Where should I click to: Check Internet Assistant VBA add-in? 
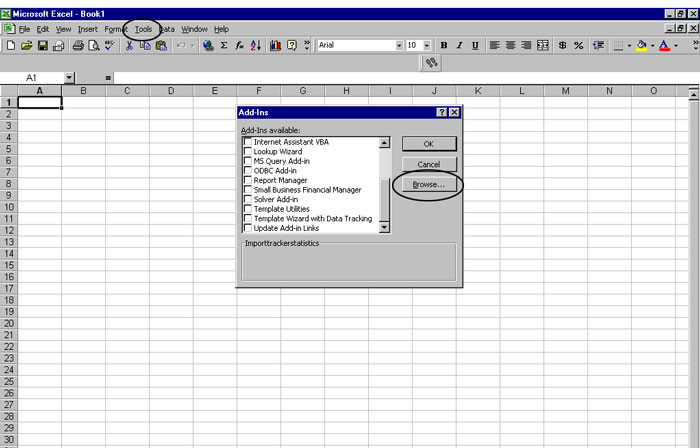248,141
